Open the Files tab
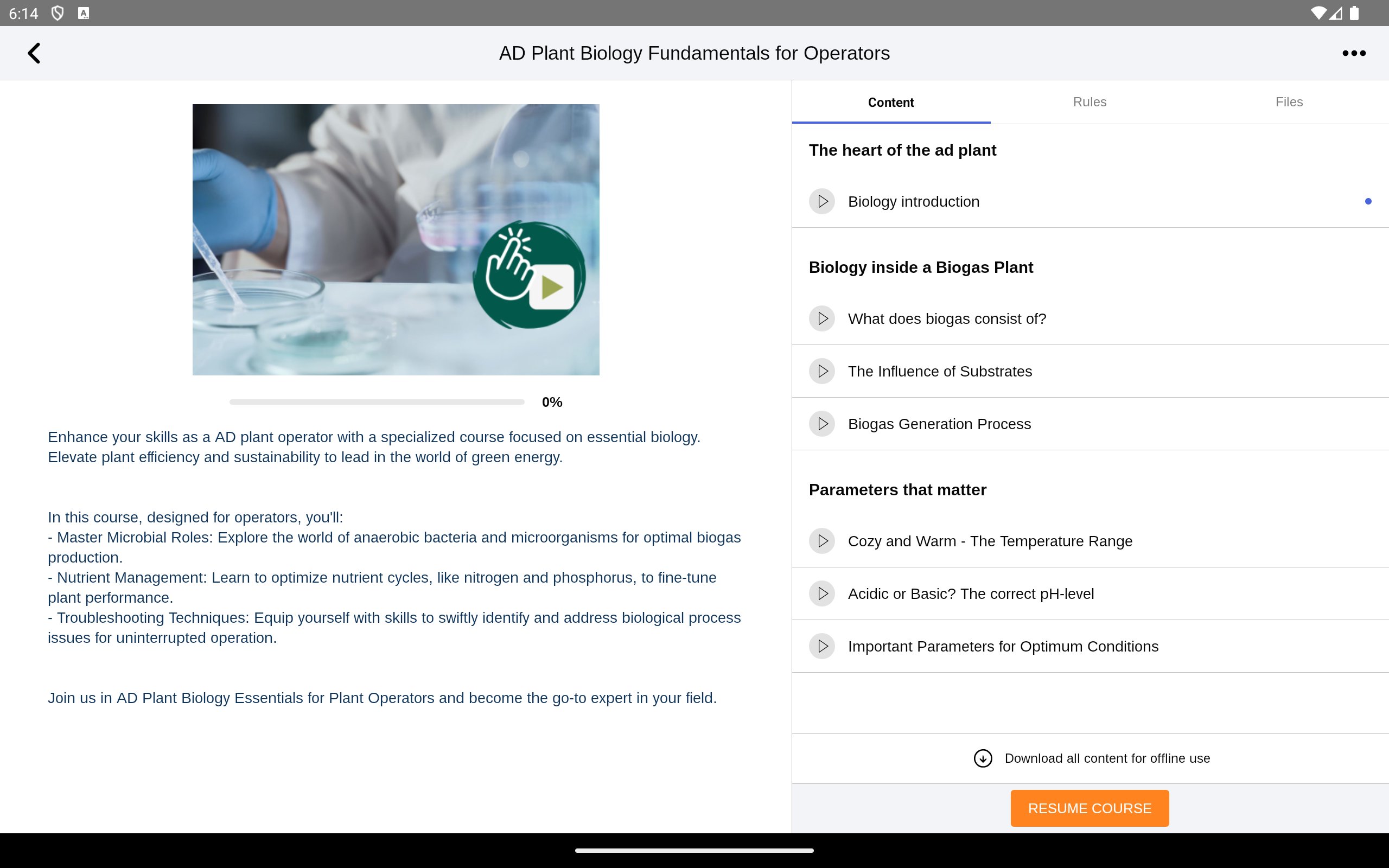 [x=1289, y=102]
